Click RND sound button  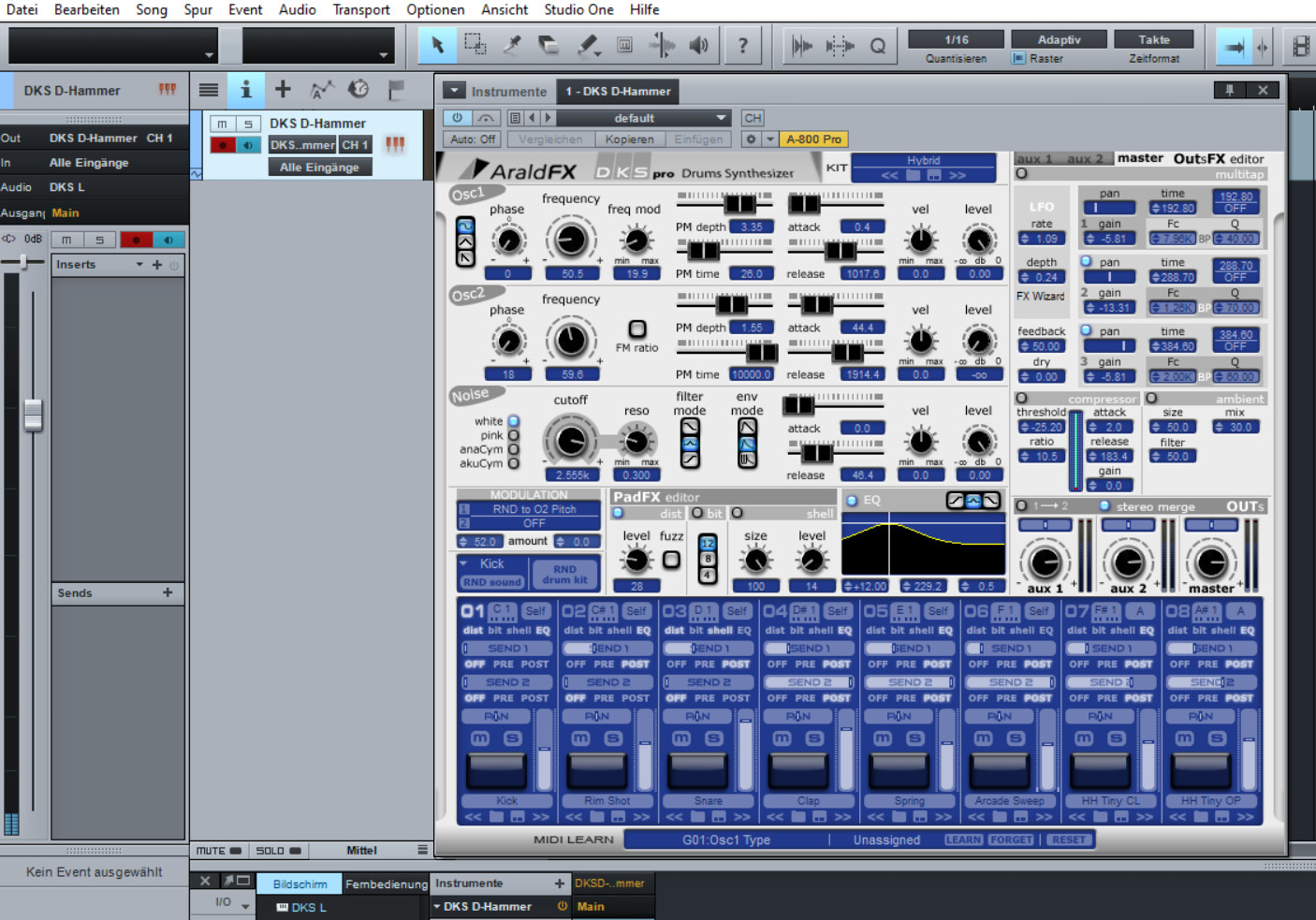click(492, 581)
